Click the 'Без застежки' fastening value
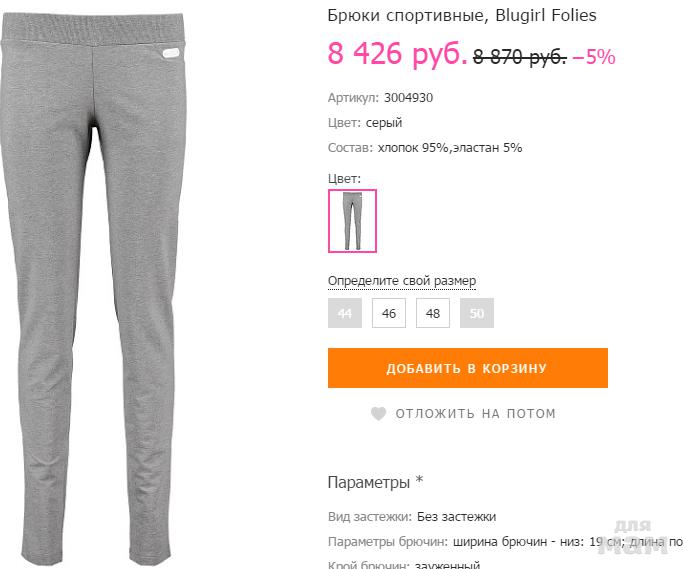The width and height of the screenshot is (683, 569). (x=456, y=517)
